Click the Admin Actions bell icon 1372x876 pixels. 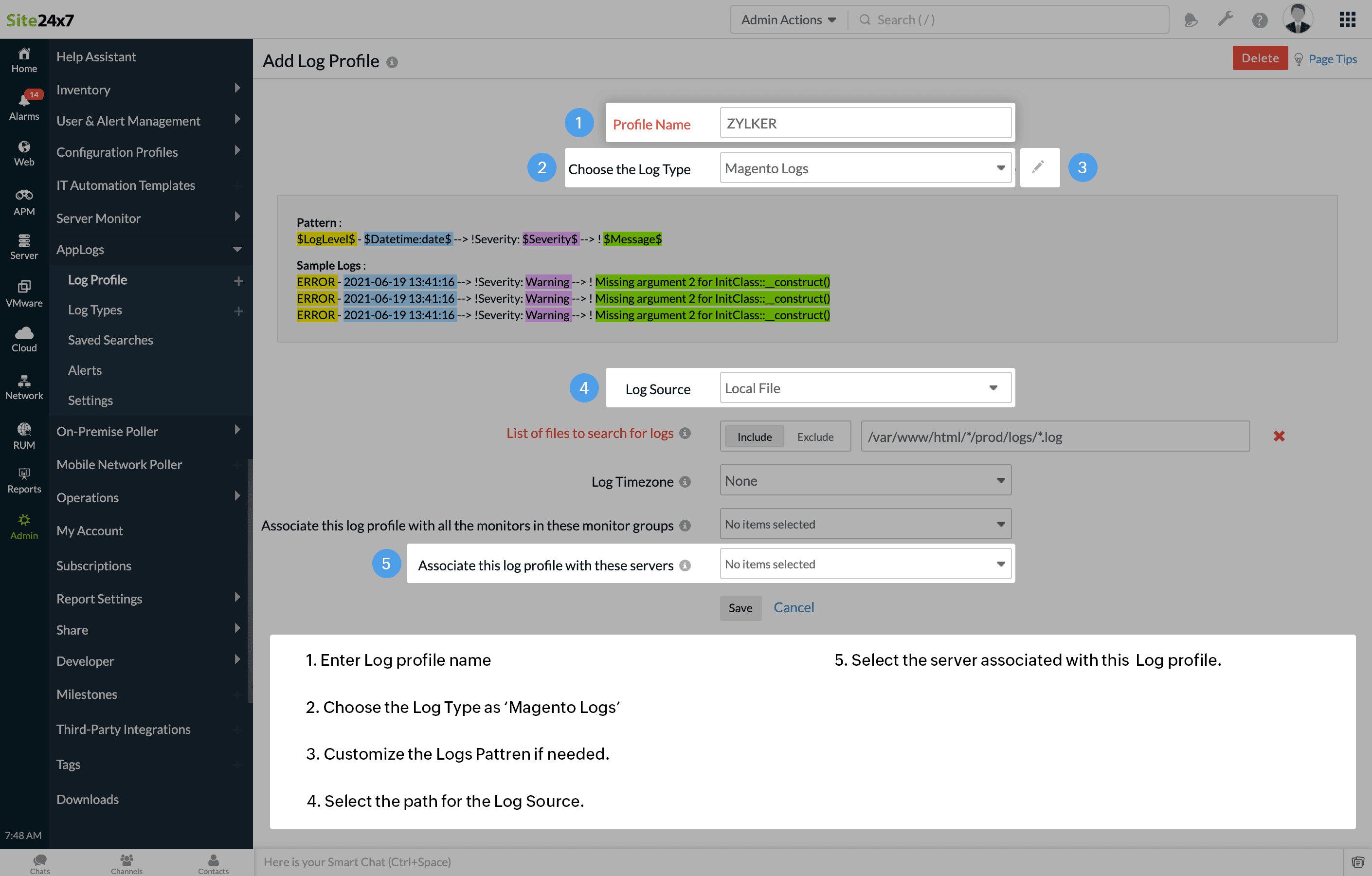click(1192, 19)
